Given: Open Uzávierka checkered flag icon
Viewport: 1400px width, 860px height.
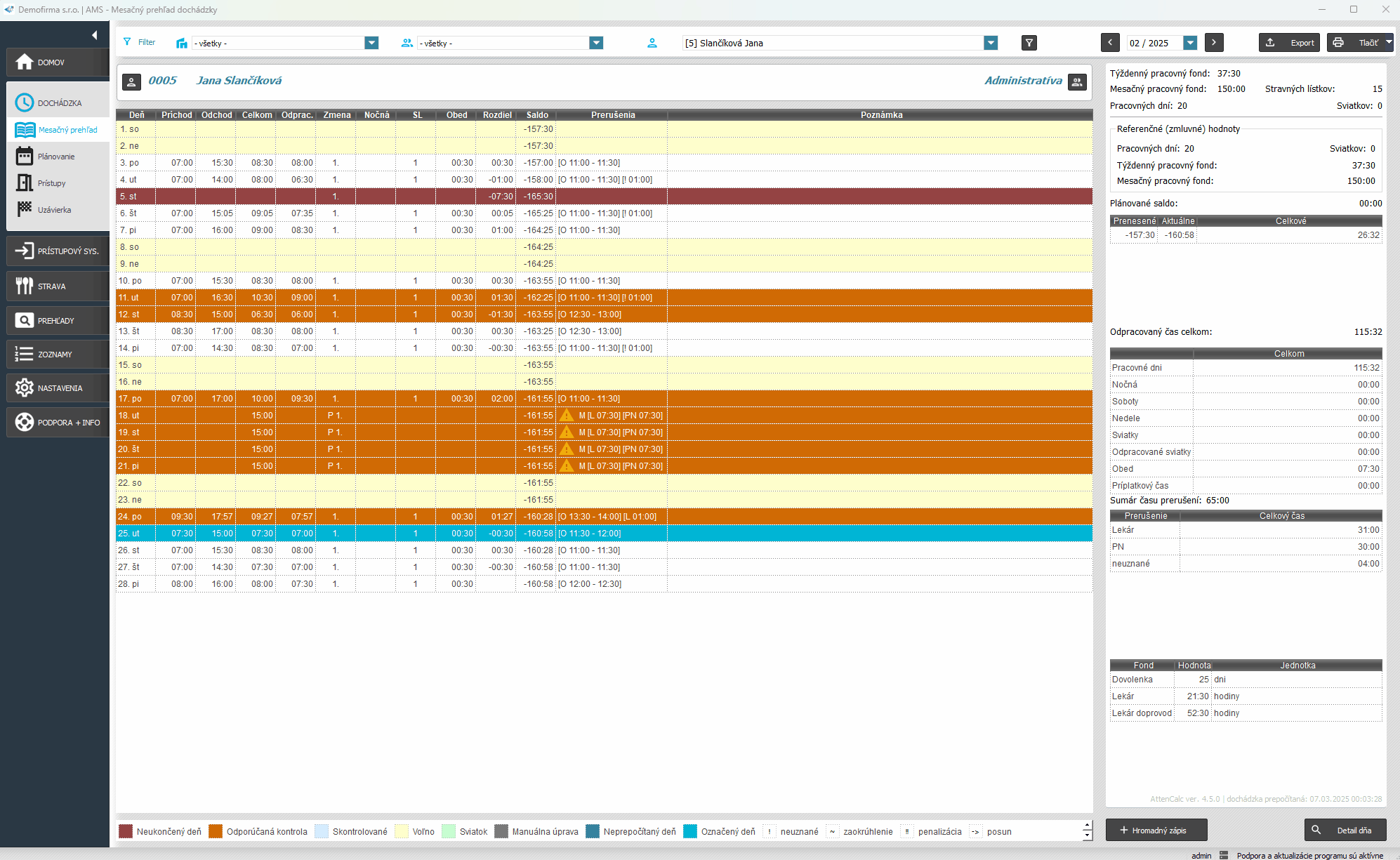Looking at the screenshot, I should [25, 209].
